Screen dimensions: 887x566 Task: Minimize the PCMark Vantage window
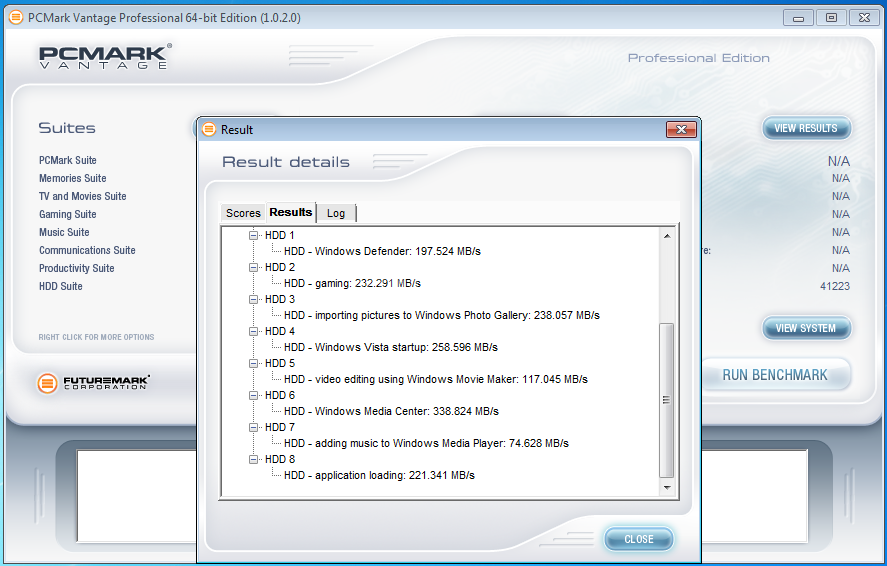798,18
